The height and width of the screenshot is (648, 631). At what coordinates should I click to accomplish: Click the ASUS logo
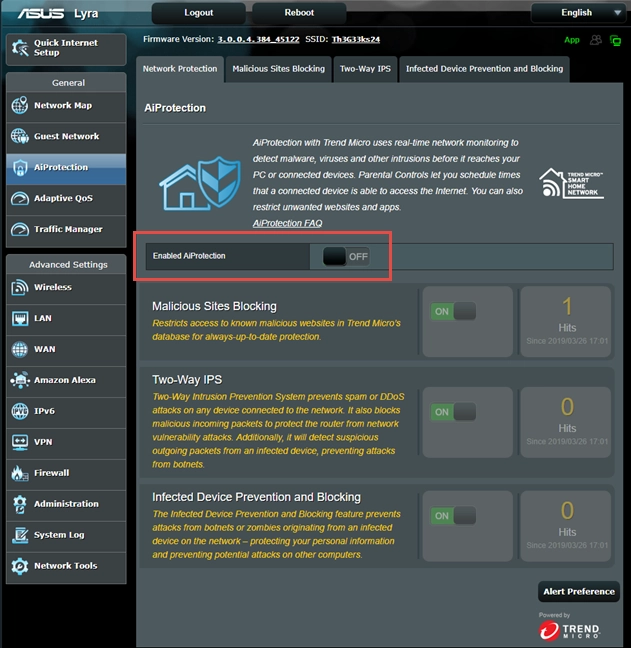40,14
